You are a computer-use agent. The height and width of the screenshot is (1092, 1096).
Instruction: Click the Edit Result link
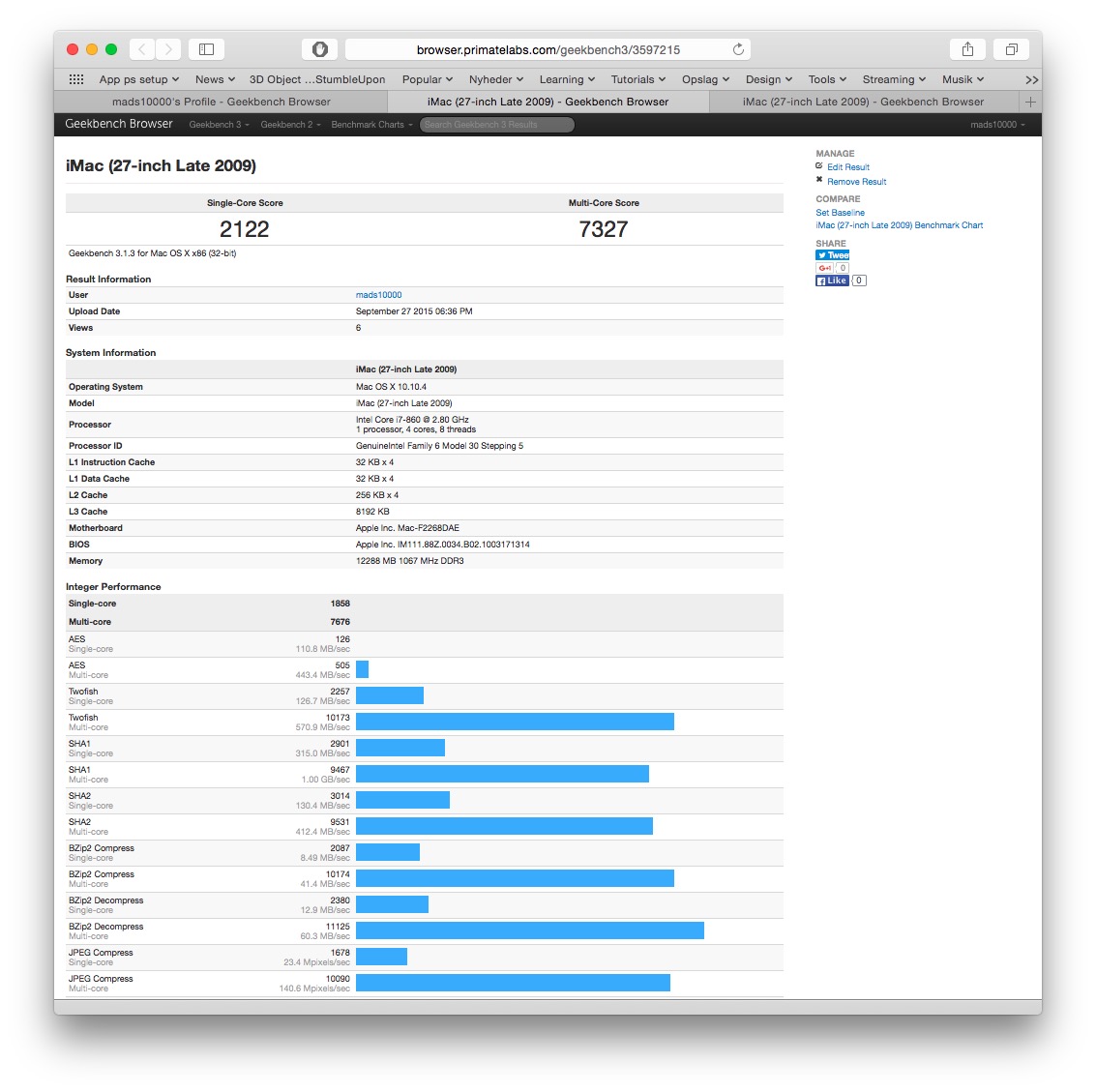coord(847,167)
